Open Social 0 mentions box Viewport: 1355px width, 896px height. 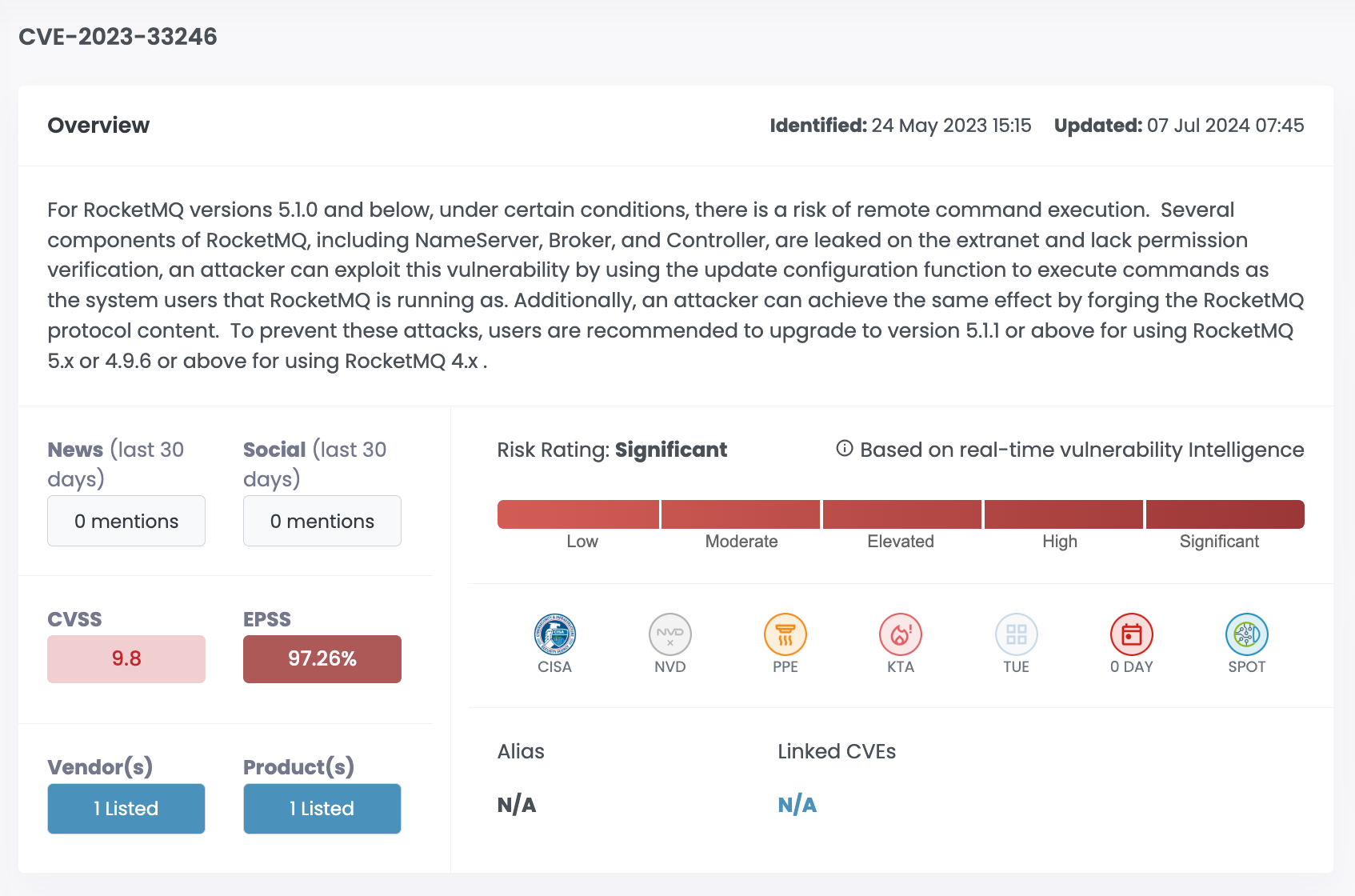coord(322,521)
